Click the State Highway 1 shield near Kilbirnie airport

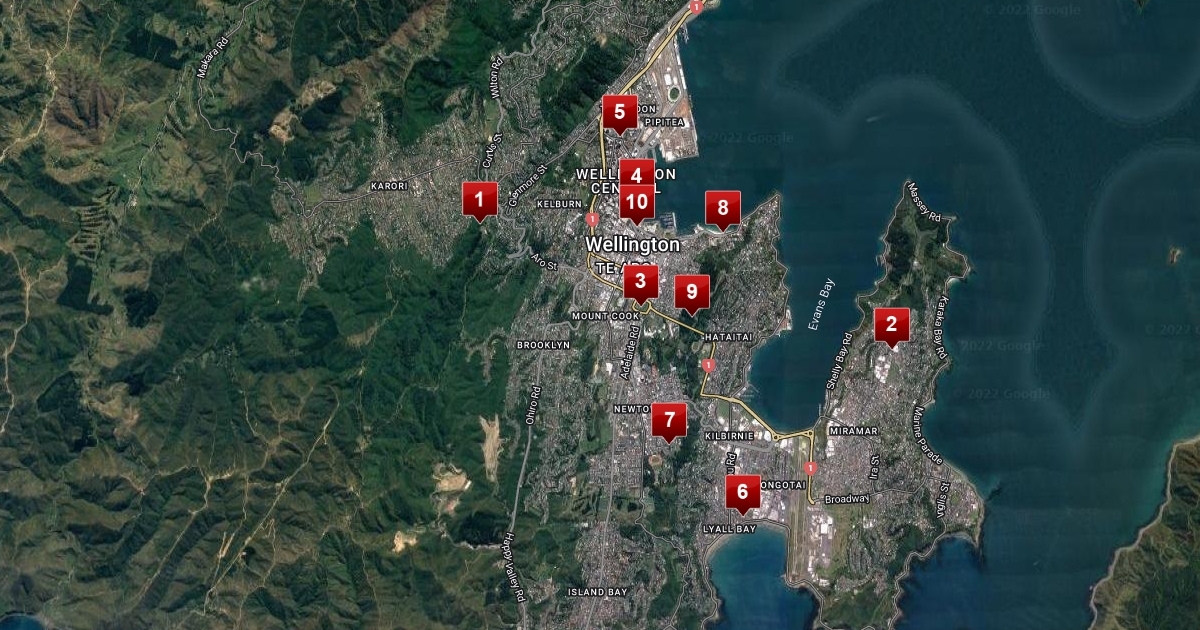(x=810, y=467)
